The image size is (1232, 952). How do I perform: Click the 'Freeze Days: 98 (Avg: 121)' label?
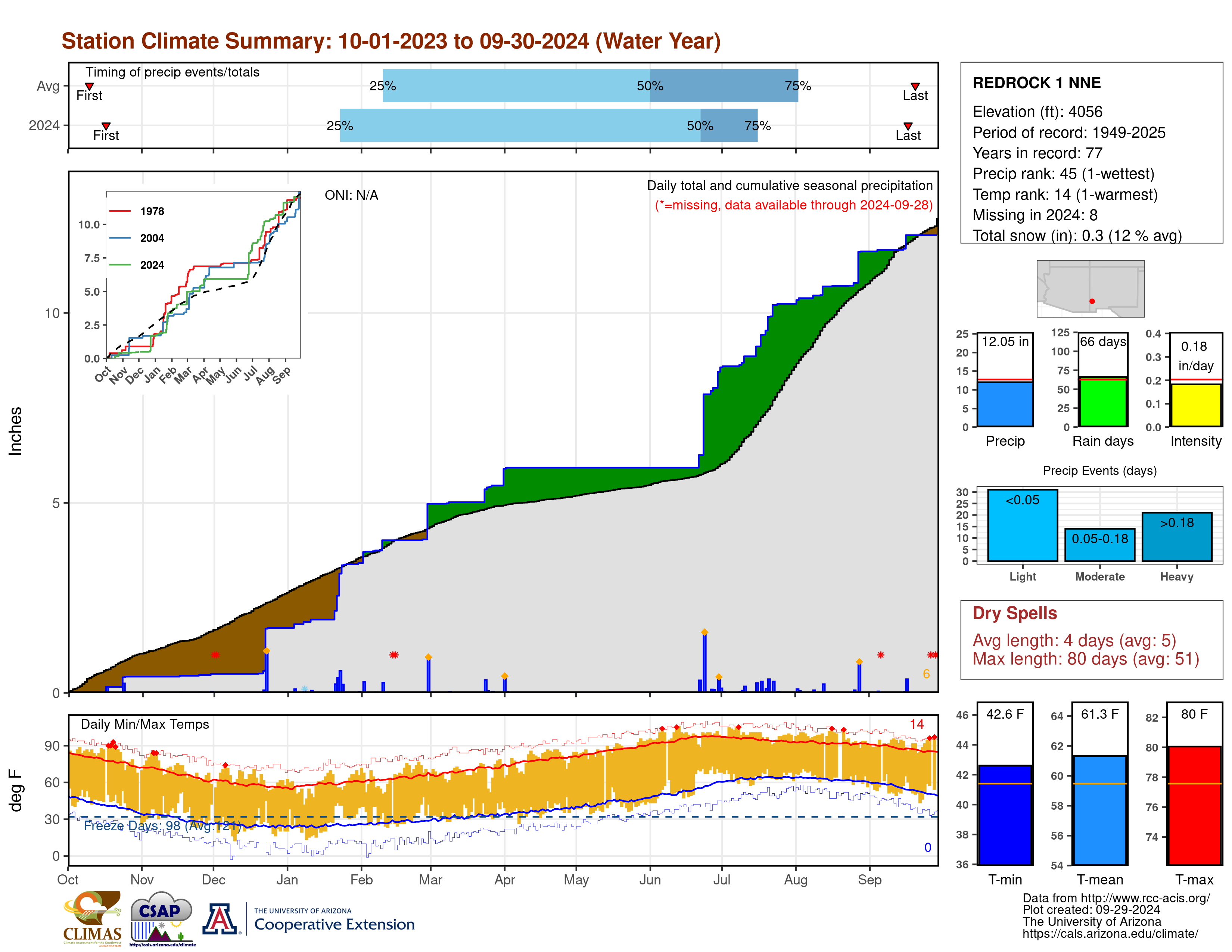pos(162,826)
